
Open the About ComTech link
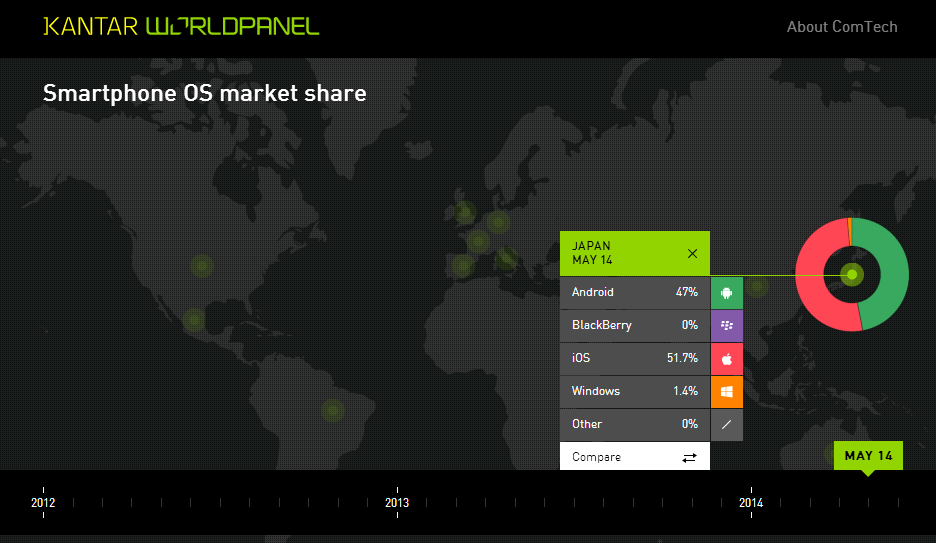842,27
